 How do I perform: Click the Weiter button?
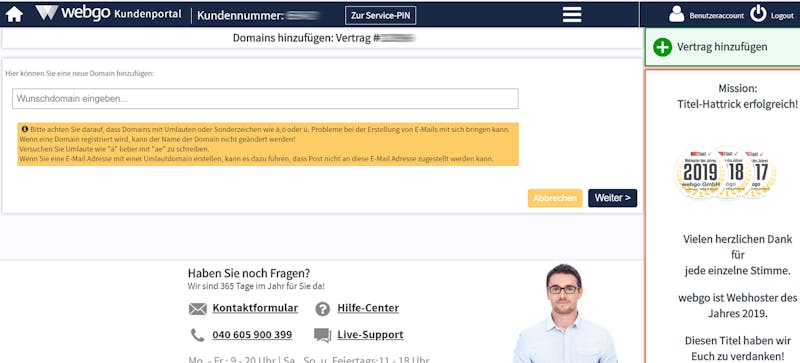tap(612, 198)
